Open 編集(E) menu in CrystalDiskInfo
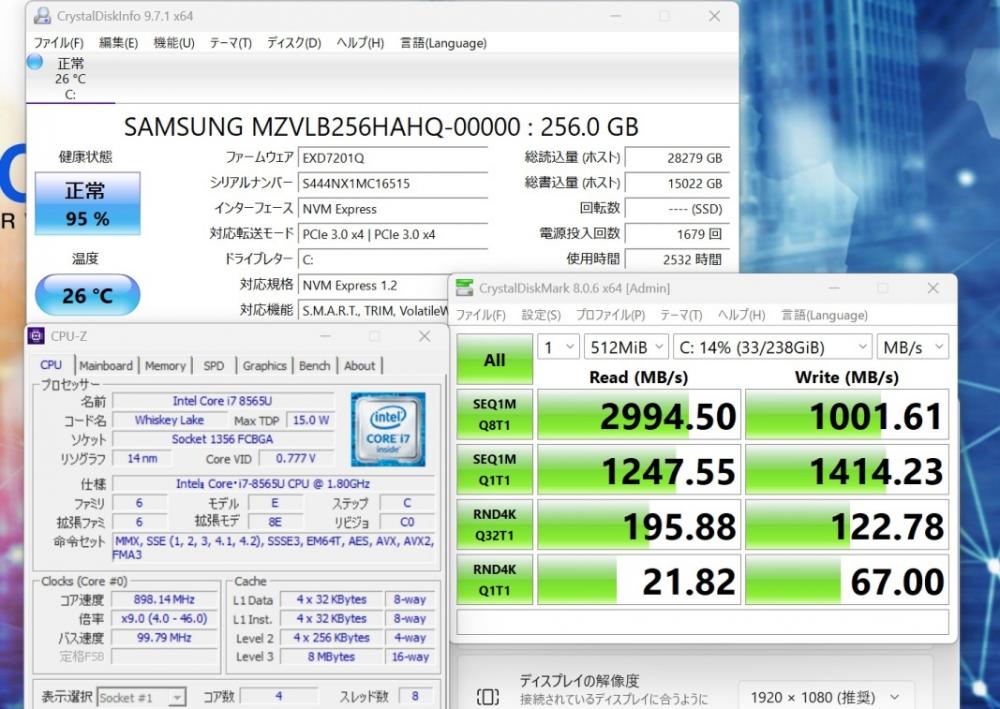1000x709 pixels. pyautogui.click(x=119, y=43)
